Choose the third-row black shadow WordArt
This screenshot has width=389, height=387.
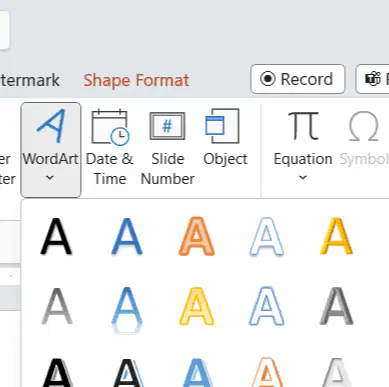(57, 372)
